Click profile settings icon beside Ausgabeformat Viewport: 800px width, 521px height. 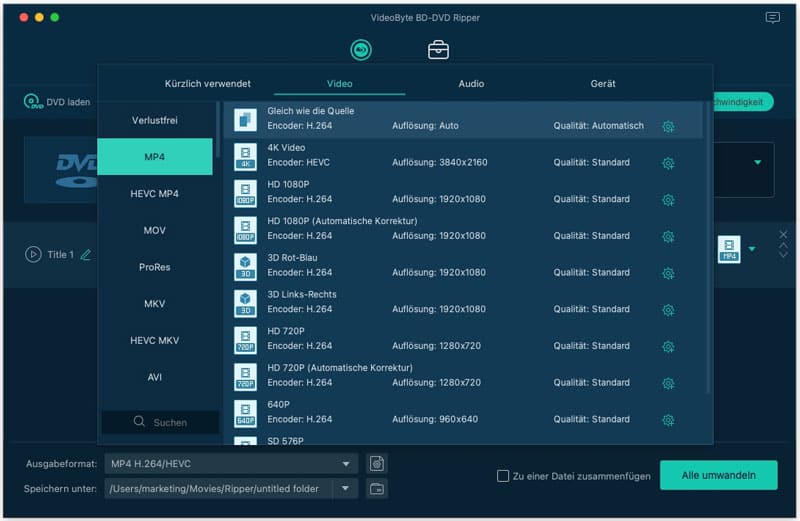(x=376, y=463)
